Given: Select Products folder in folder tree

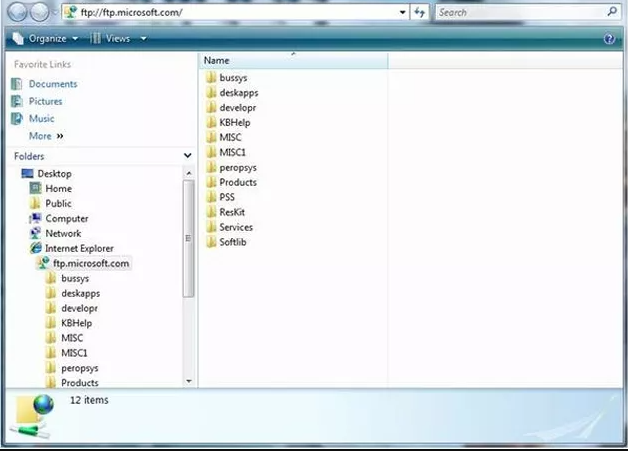Looking at the screenshot, I should click(79, 383).
